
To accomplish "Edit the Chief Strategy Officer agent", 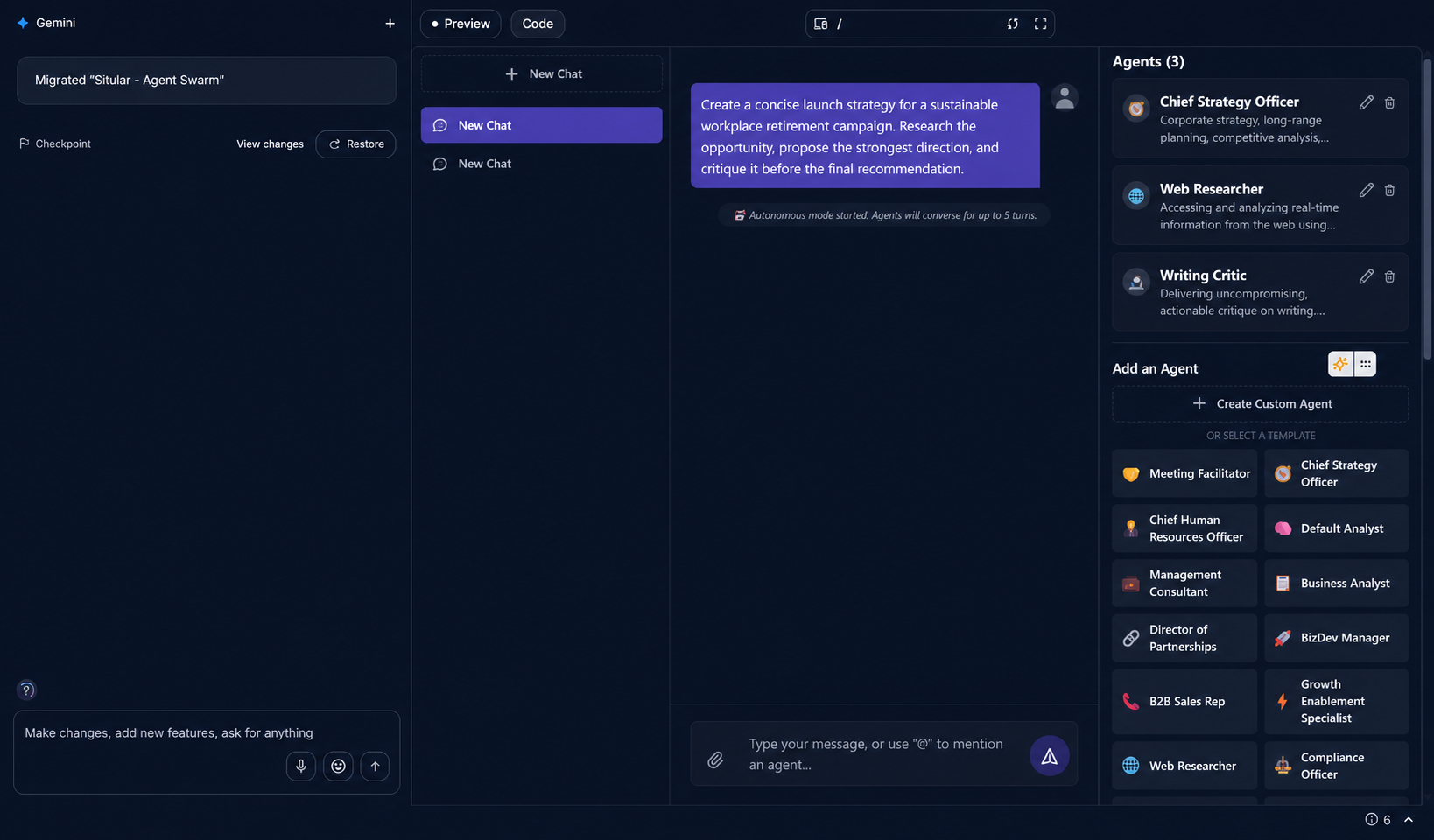I will (x=1366, y=102).
